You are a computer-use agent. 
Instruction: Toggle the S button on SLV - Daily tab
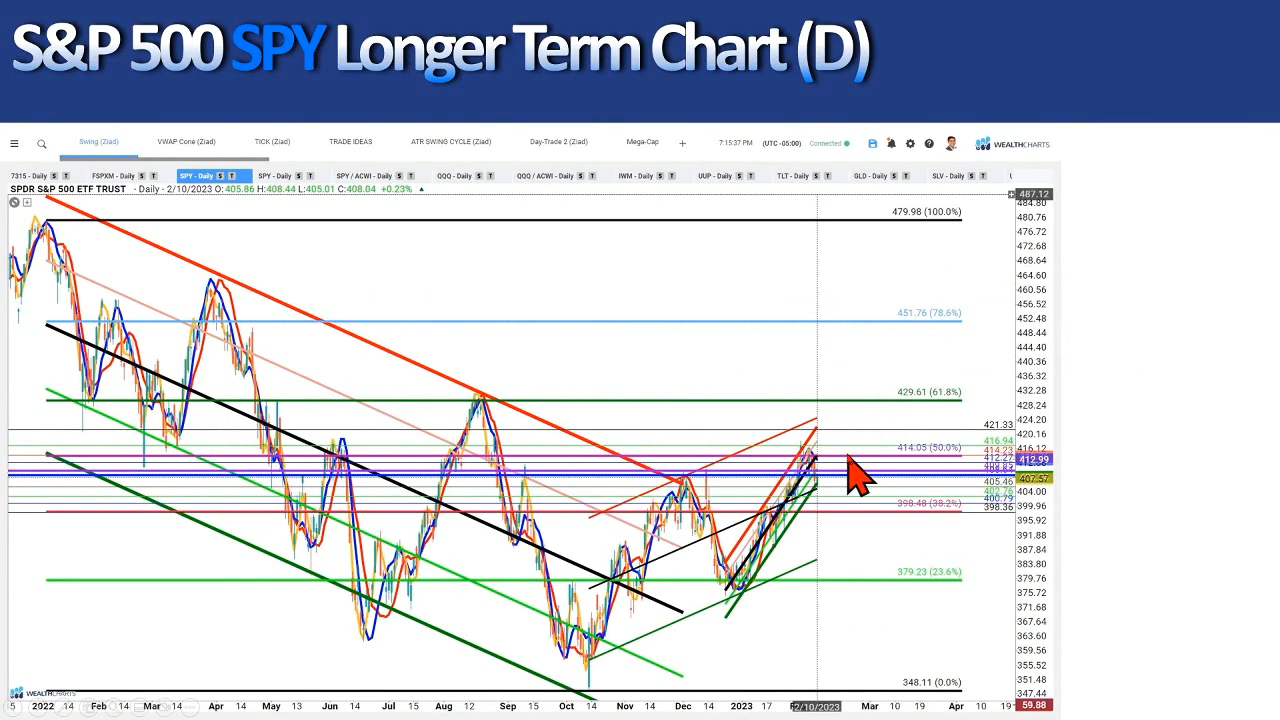tap(972, 176)
